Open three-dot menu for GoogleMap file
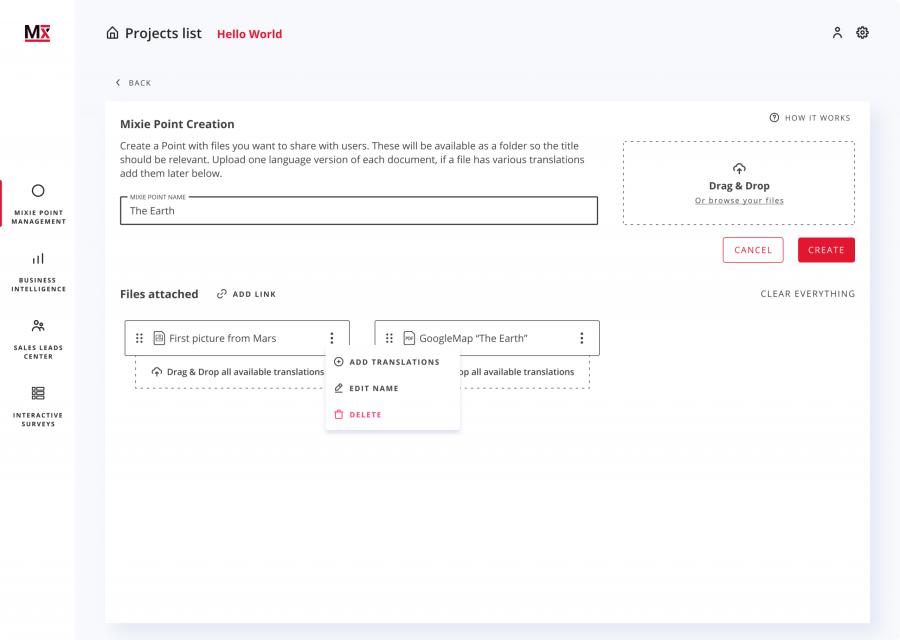Image resolution: width=900 pixels, height=640 pixels. click(581, 338)
